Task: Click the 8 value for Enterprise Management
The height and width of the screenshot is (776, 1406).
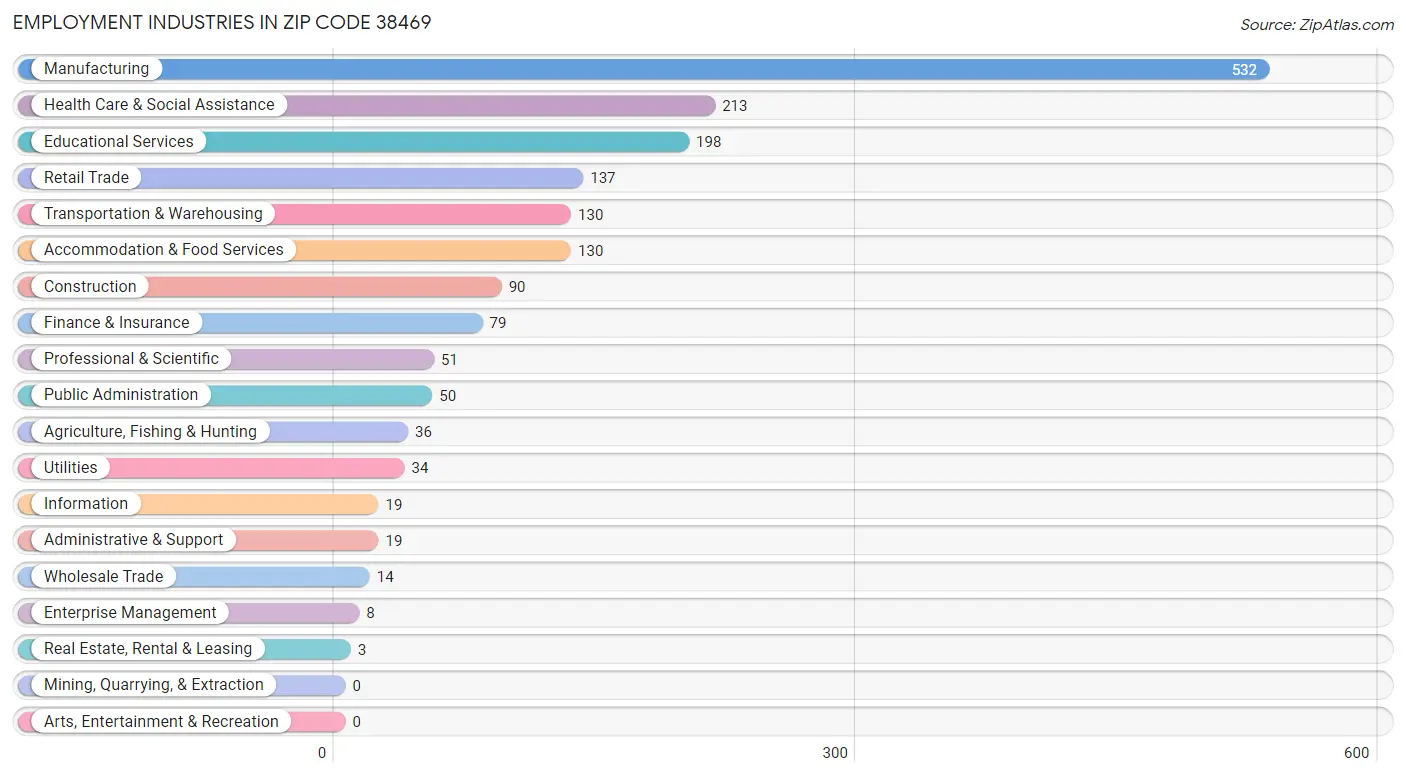Action: pos(370,613)
